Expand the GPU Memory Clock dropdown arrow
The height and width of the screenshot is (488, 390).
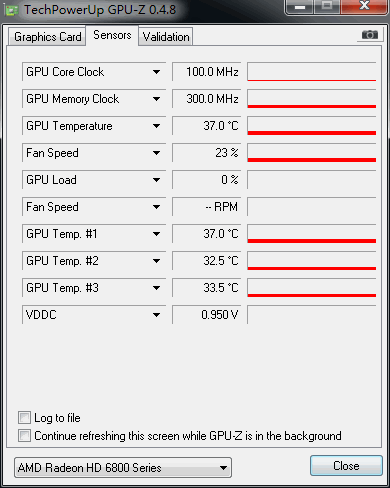click(156, 99)
